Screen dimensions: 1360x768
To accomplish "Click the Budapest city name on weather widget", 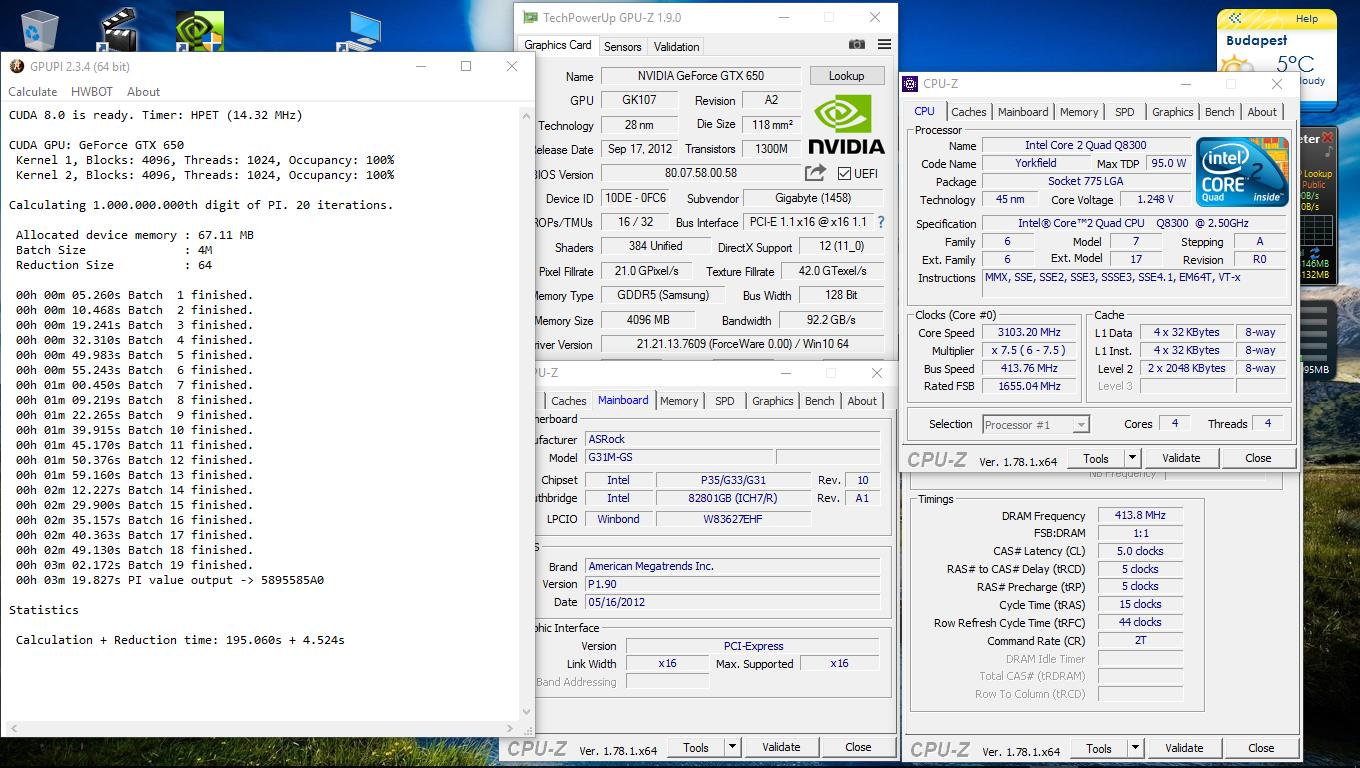I will [x=1256, y=41].
